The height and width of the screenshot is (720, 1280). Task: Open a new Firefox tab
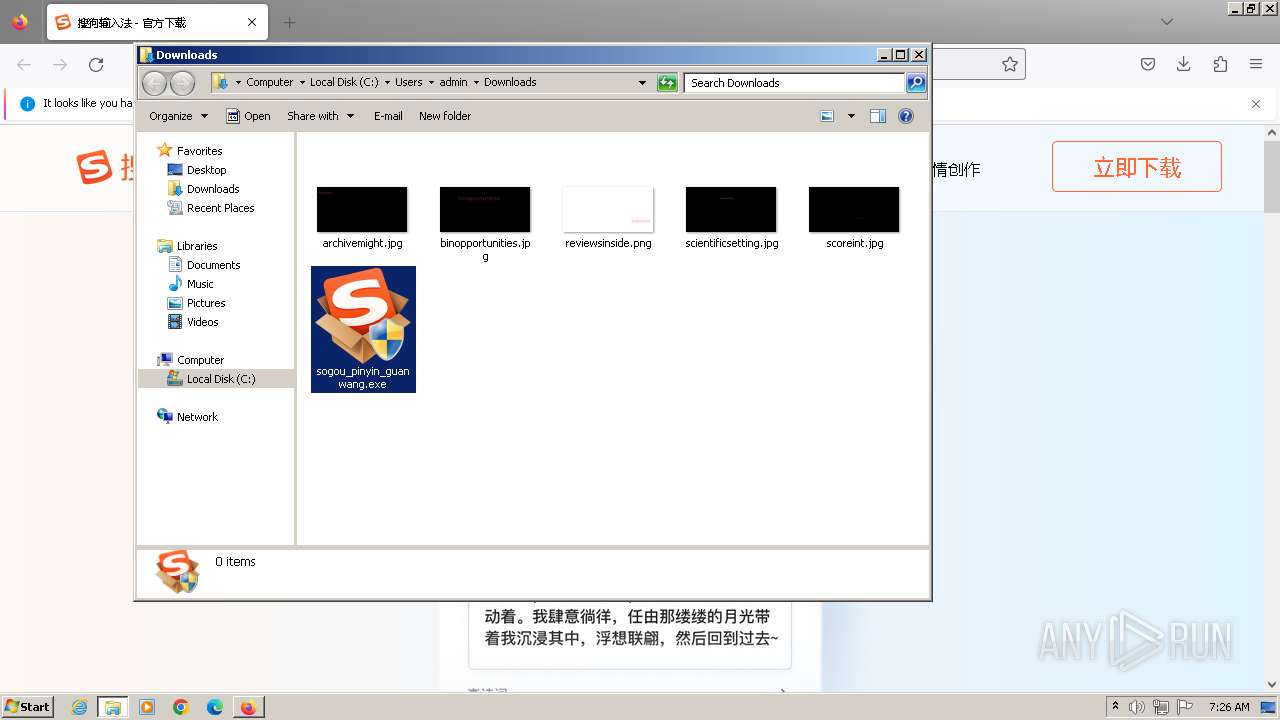(x=289, y=22)
